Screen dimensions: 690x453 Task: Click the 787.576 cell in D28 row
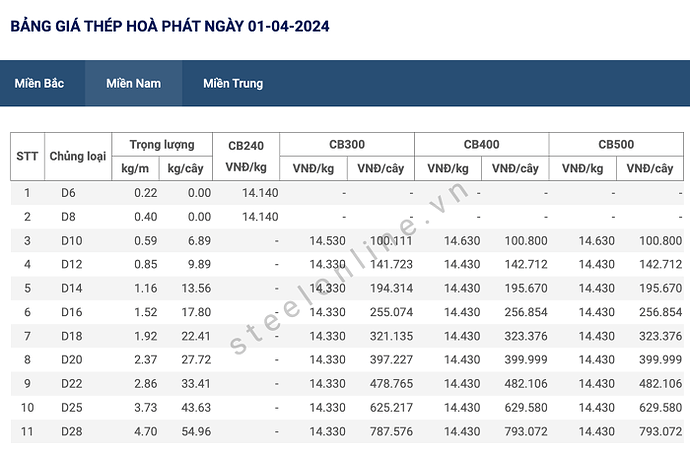pos(391,431)
